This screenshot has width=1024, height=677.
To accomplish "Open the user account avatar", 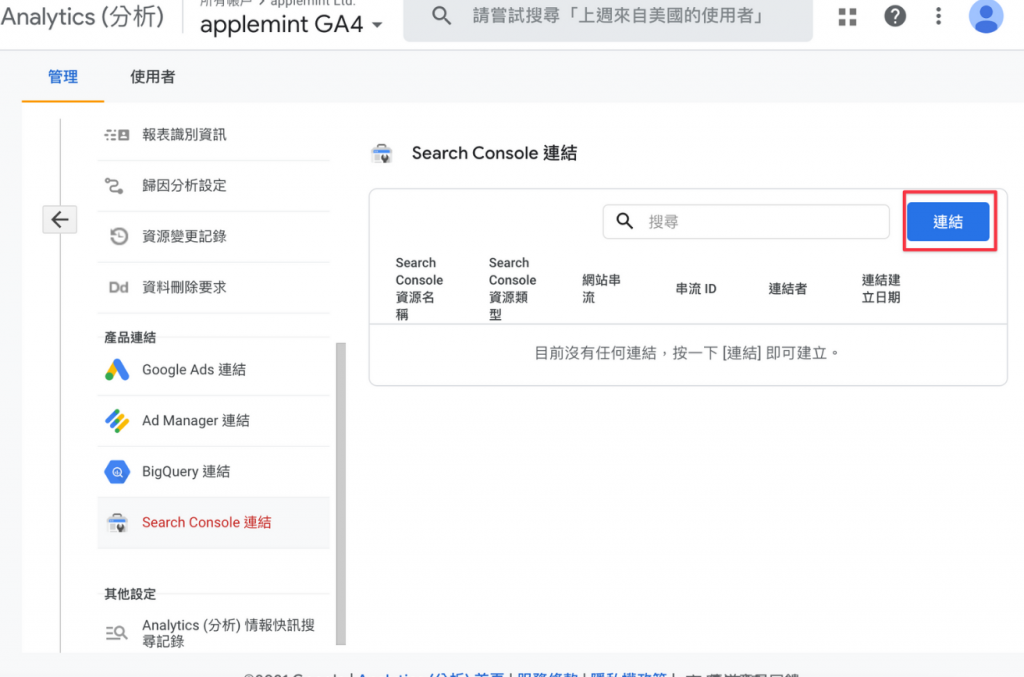I will pyautogui.click(x=985, y=16).
